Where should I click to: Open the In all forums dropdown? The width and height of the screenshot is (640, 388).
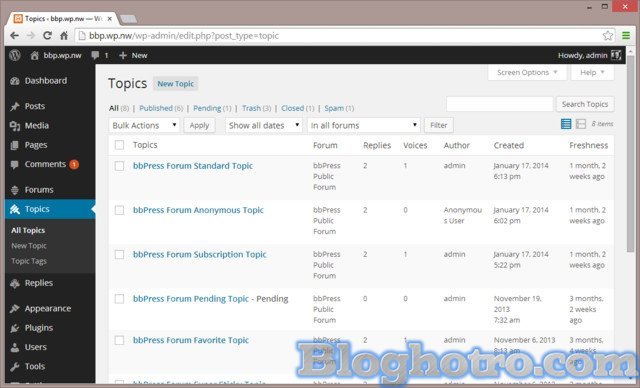click(x=364, y=125)
